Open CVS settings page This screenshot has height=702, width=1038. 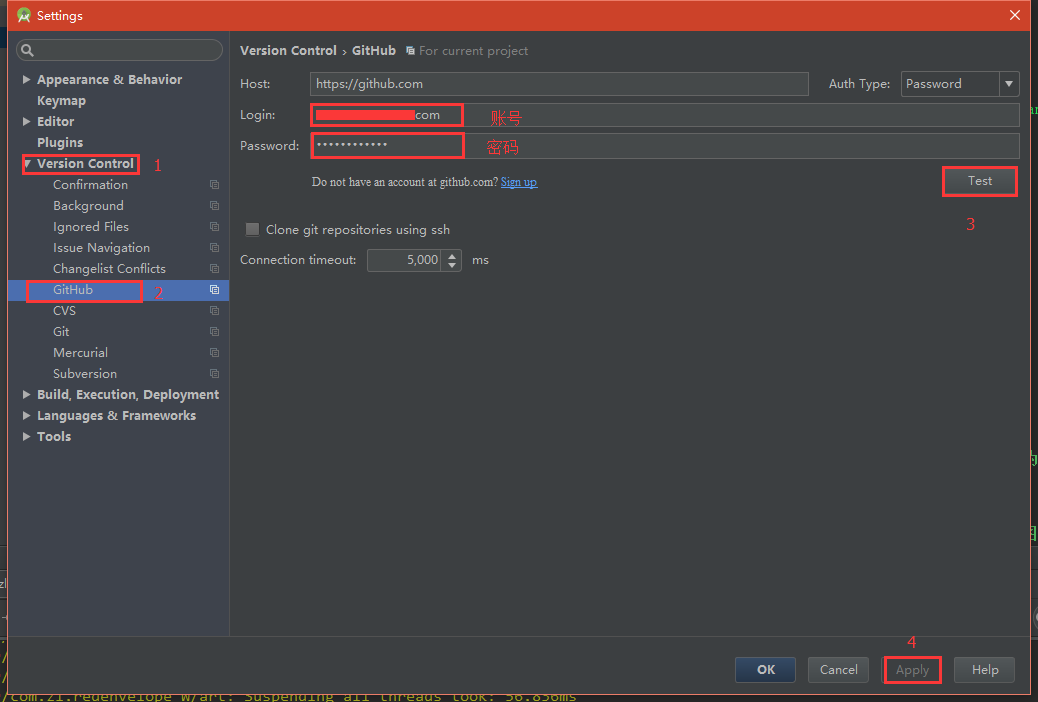tap(65, 311)
